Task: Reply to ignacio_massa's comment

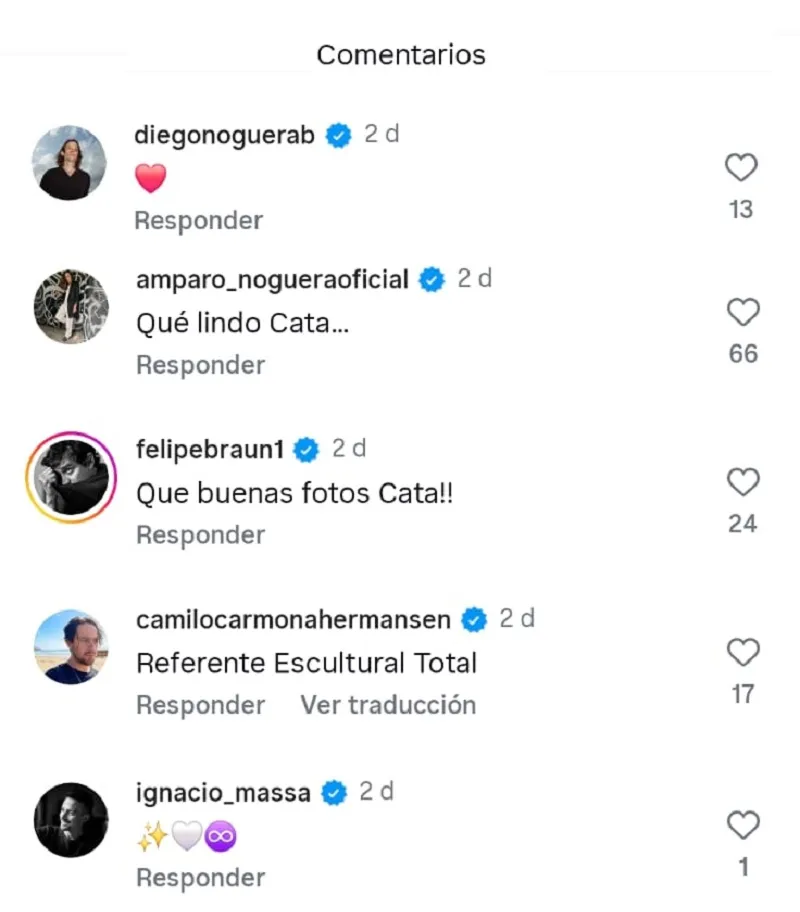Action: click(200, 878)
